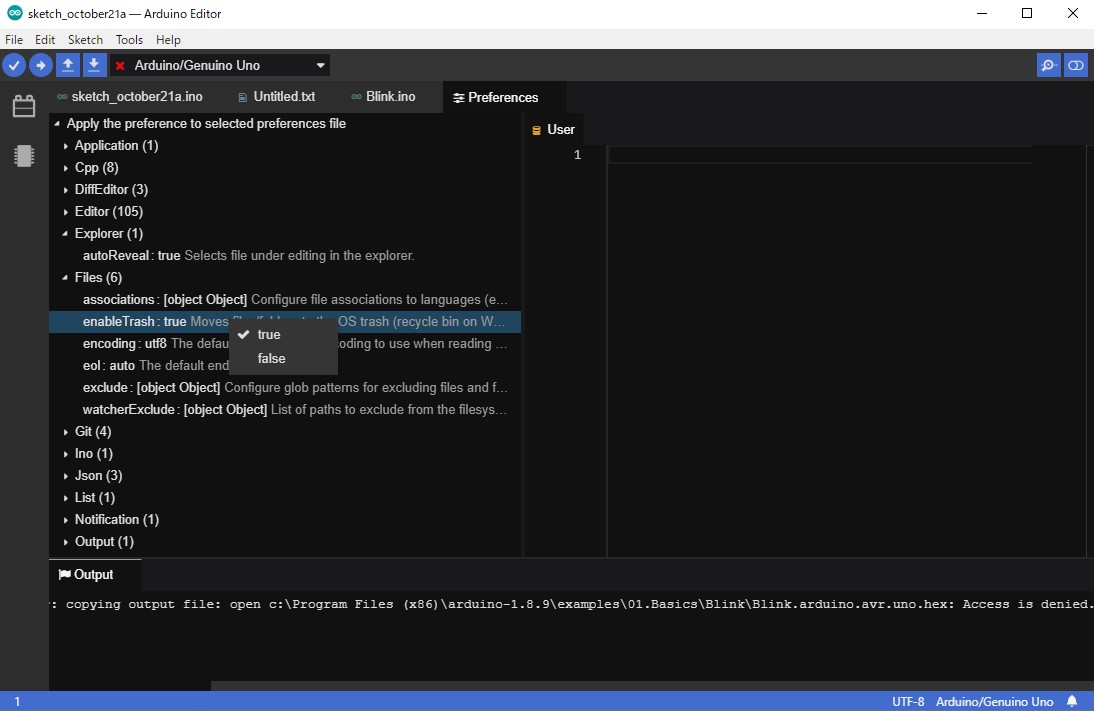
Task: Click the problems count '1' in status bar
Action: point(17,701)
